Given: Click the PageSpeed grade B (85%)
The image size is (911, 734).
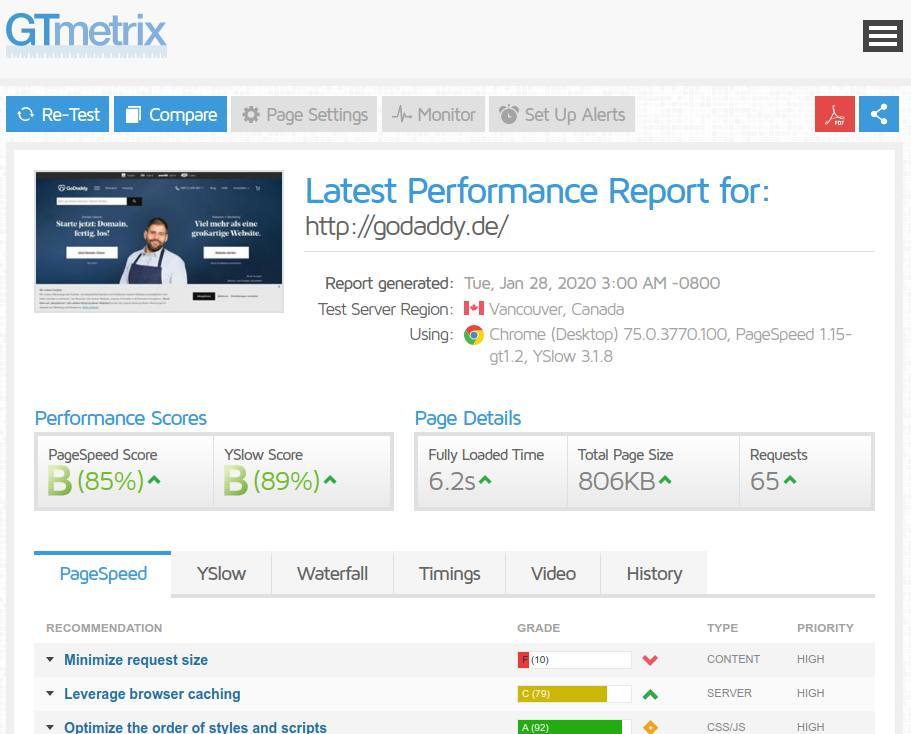Looking at the screenshot, I should 96,481.
